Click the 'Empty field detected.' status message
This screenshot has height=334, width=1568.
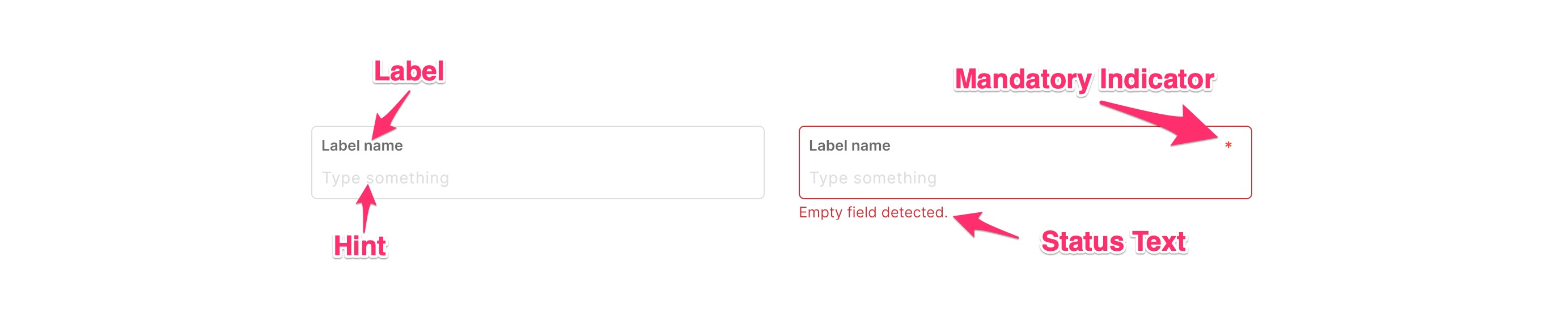pos(873,212)
